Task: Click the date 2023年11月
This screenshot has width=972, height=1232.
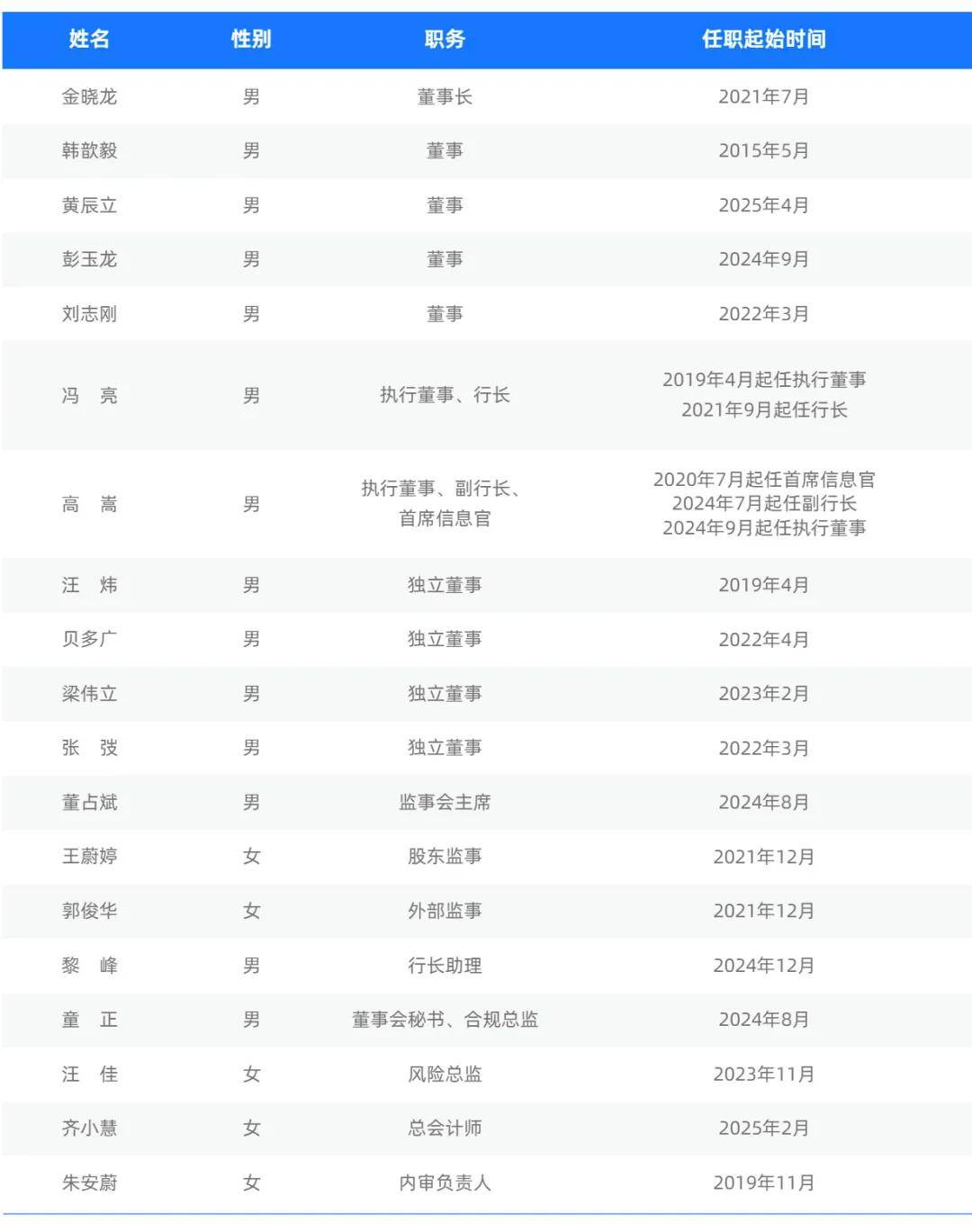Action: [764, 1074]
